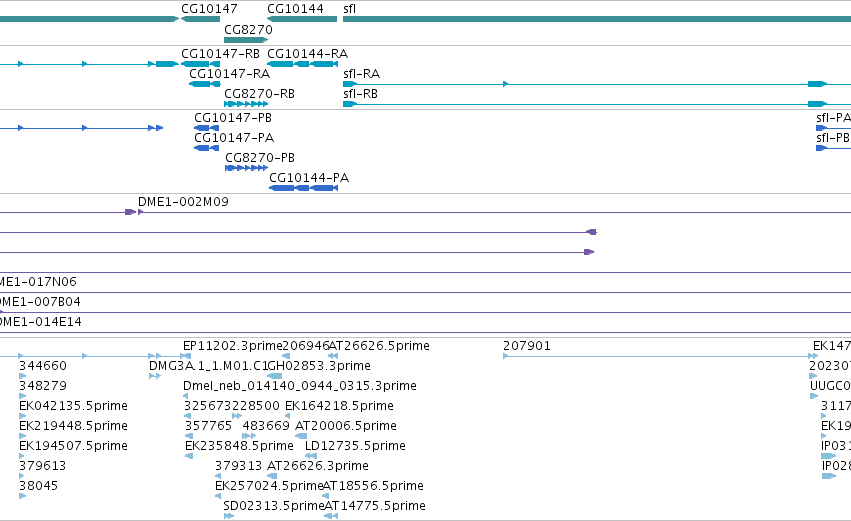Click EST DMG3A.1_1.M01.C1 label
The height and width of the screenshot is (521, 851).
(x=208, y=366)
